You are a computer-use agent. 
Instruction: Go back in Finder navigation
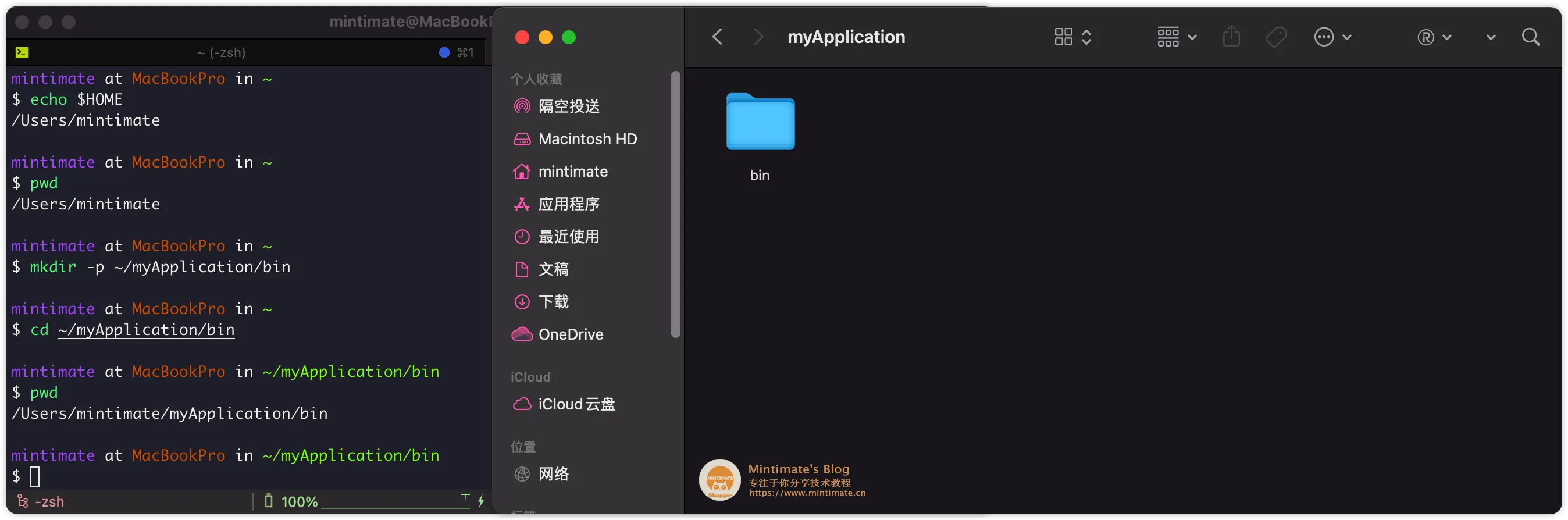(718, 37)
